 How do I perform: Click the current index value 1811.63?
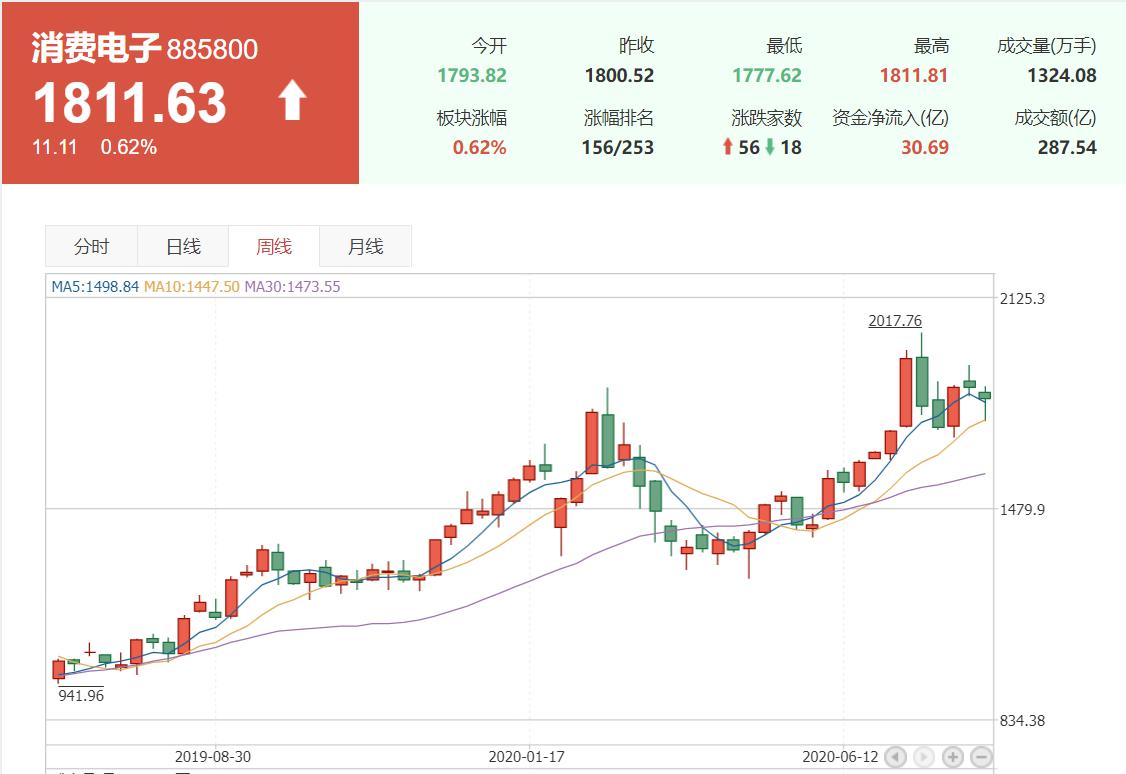point(130,102)
